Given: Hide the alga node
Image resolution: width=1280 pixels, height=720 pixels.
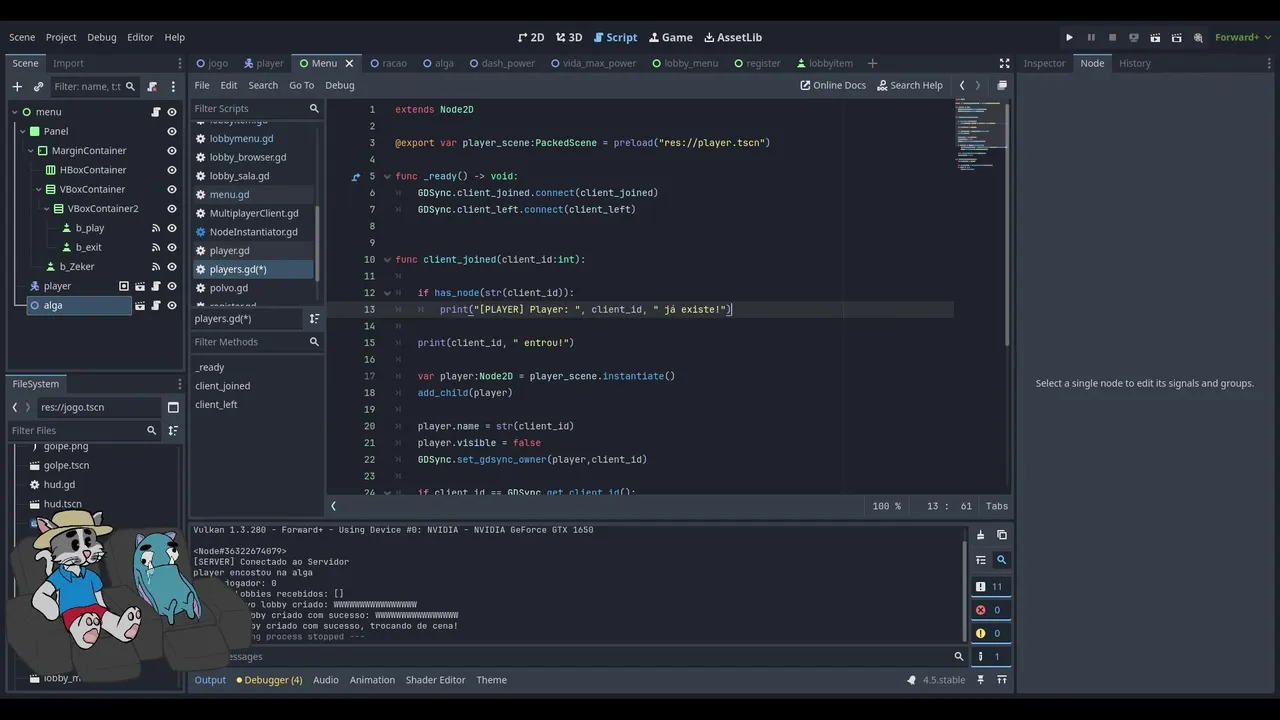Looking at the screenshot, I should tap(172, 305).
